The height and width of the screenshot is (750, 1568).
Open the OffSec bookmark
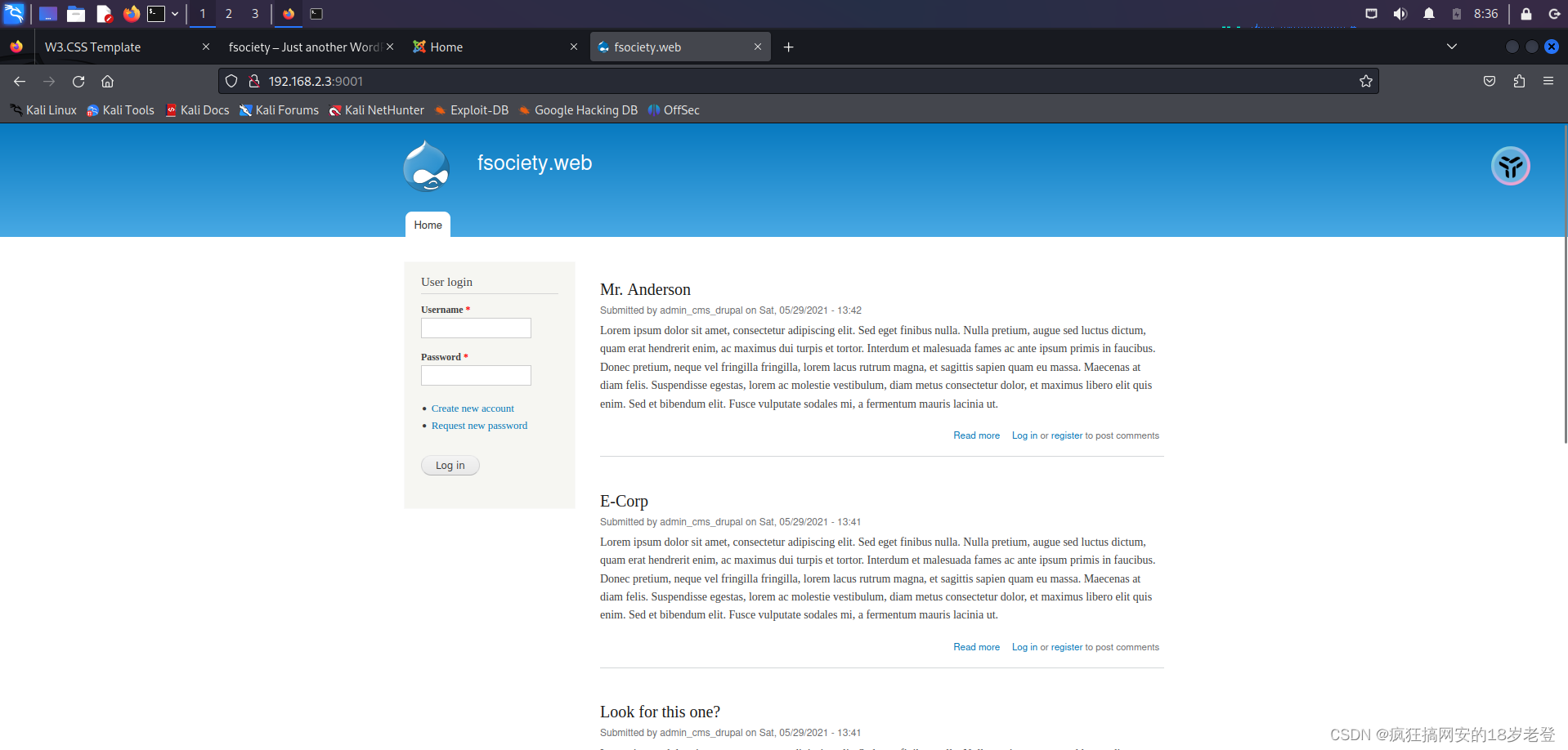(674, 110)
